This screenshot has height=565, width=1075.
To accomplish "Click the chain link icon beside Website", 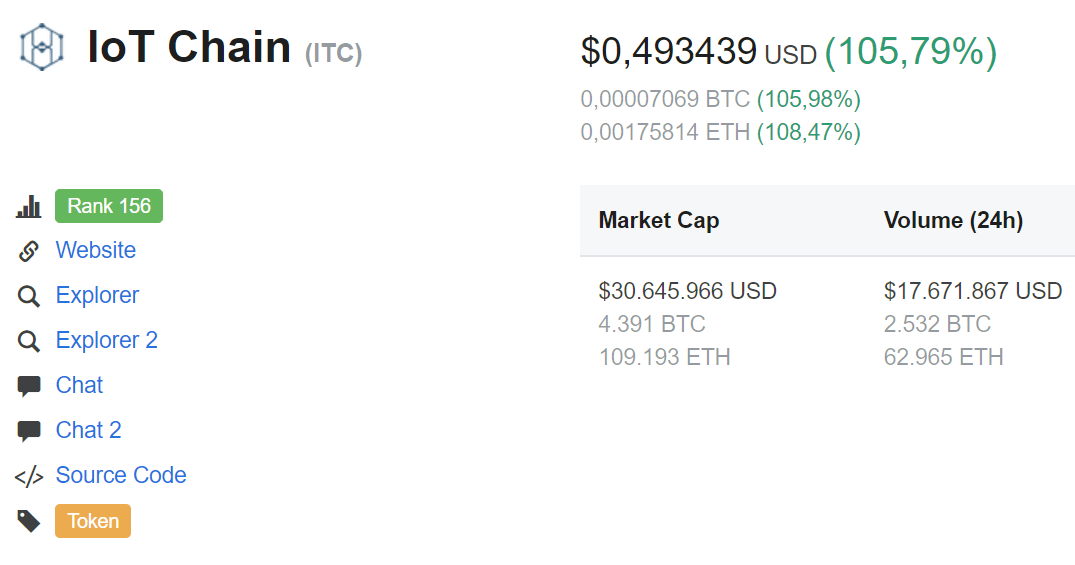I will pos(29,251).
